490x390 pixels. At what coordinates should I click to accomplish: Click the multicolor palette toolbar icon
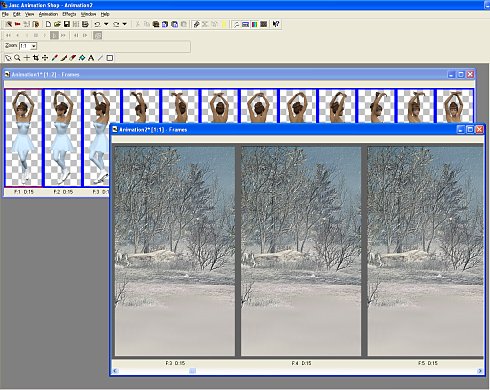click(254, 24)
